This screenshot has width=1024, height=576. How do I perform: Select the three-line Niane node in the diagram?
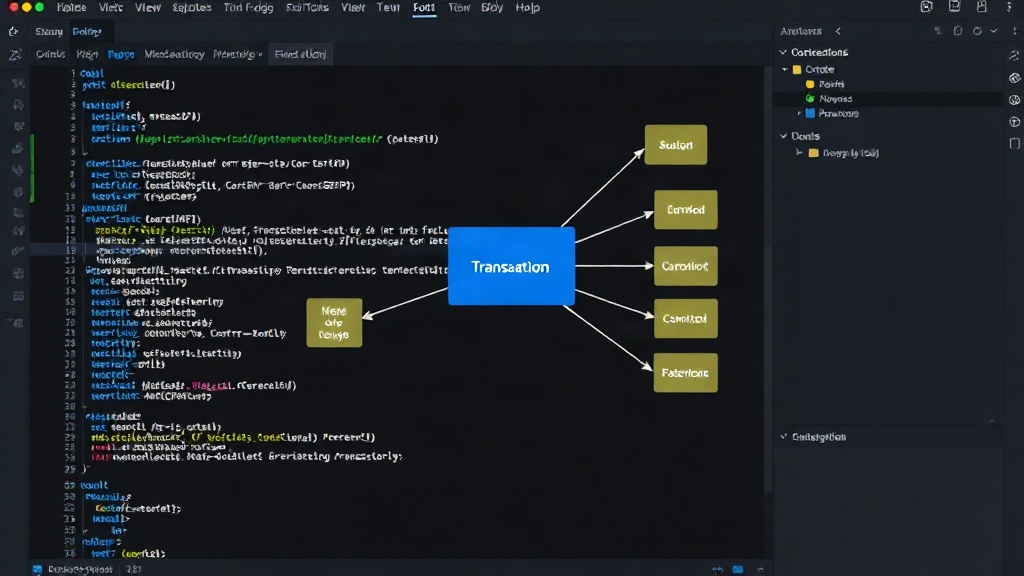click(334, 323)
